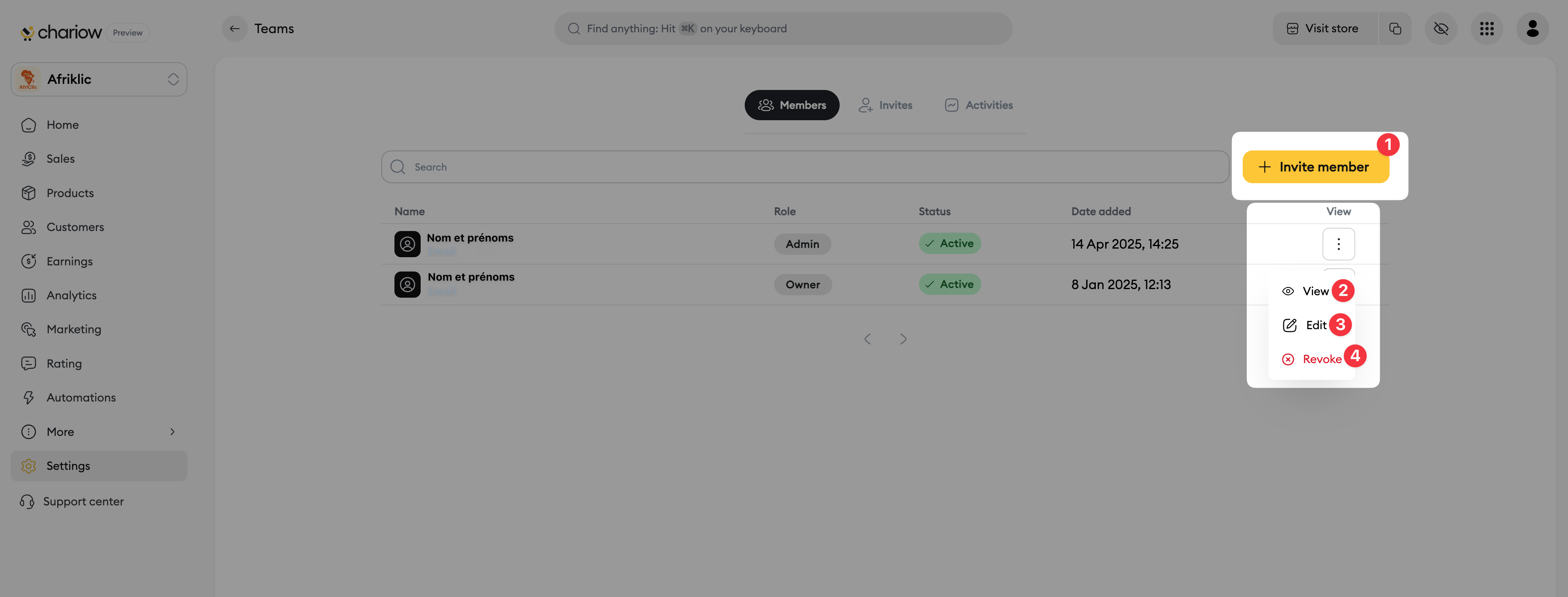Open Support center in the sidebar
Image resolution: width=1568 pixels, height=597 pixels.
(x=83, y=501)
